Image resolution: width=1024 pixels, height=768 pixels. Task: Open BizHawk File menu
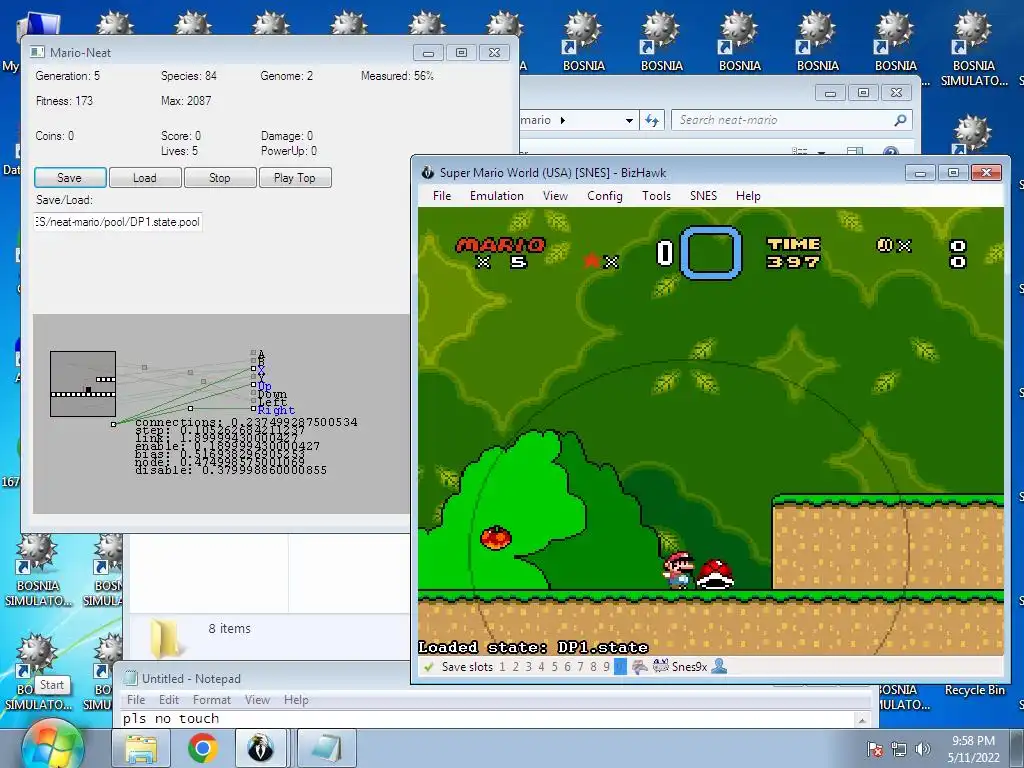point(441,196)
